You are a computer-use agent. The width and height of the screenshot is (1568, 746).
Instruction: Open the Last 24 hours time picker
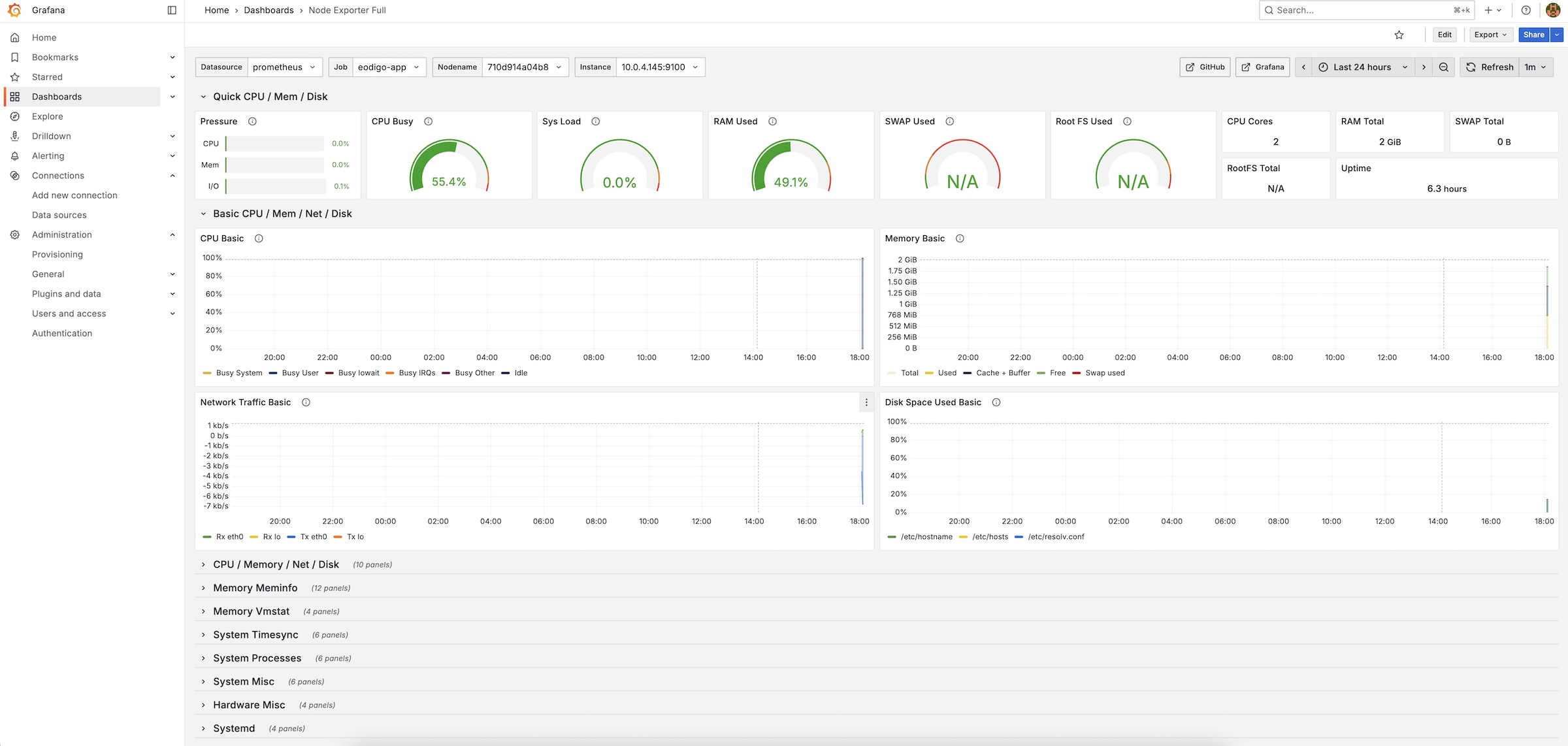(x=1362, y=67)
